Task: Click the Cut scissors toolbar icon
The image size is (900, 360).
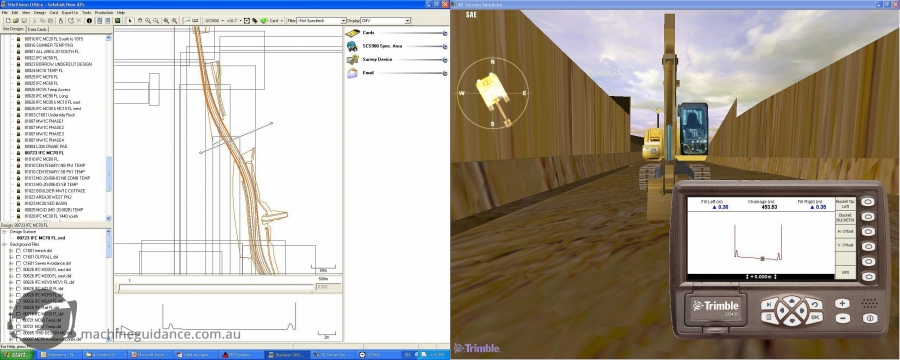Action: (x=34, y=21)
